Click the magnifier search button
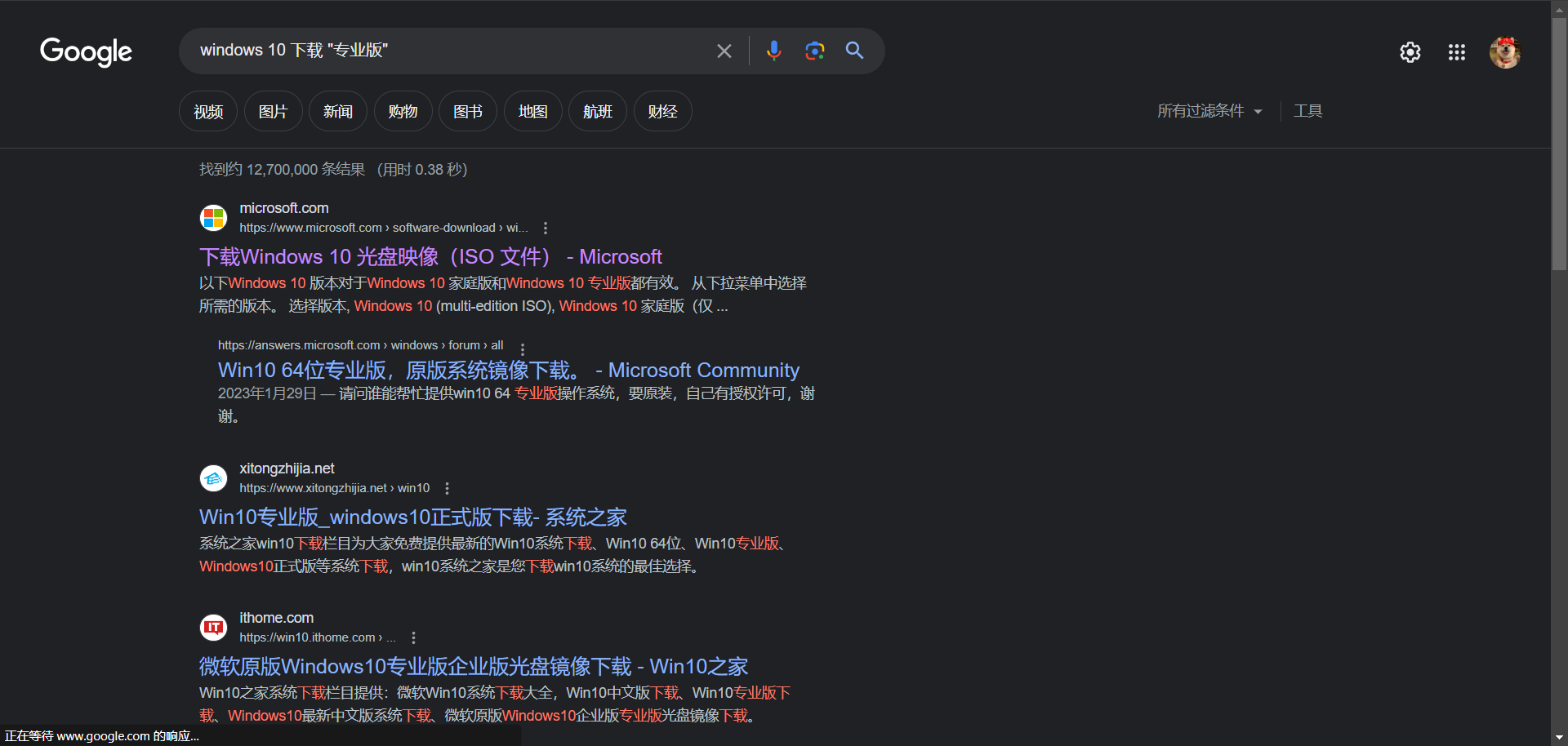The width and height of the screenshot is (1568, 746). tap(854, 51)
